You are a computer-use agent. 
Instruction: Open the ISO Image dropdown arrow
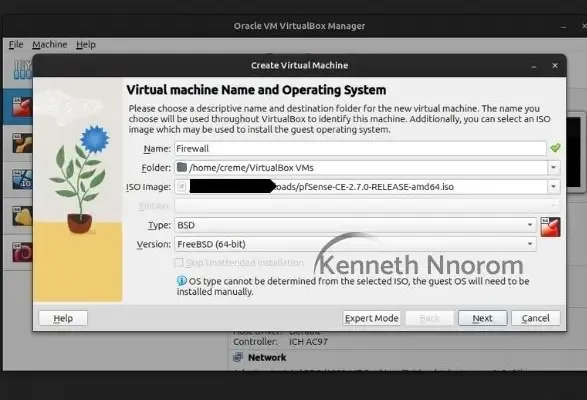click(553, 187)
